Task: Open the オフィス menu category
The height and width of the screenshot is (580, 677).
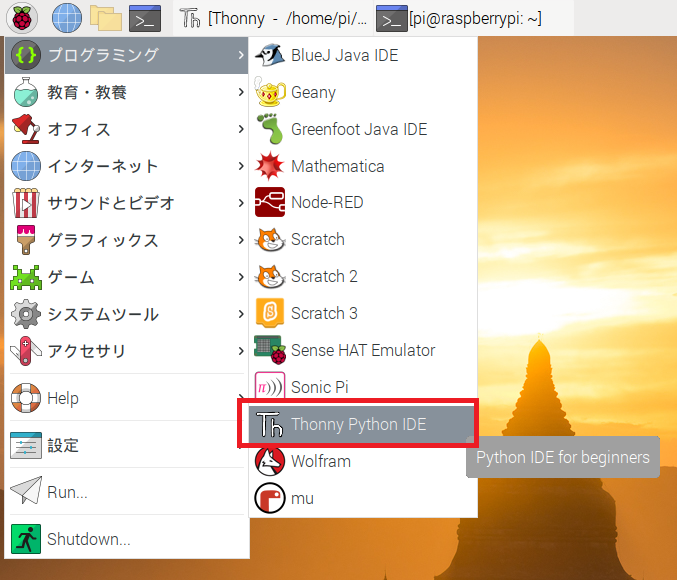Action: [x=127, y=129]
